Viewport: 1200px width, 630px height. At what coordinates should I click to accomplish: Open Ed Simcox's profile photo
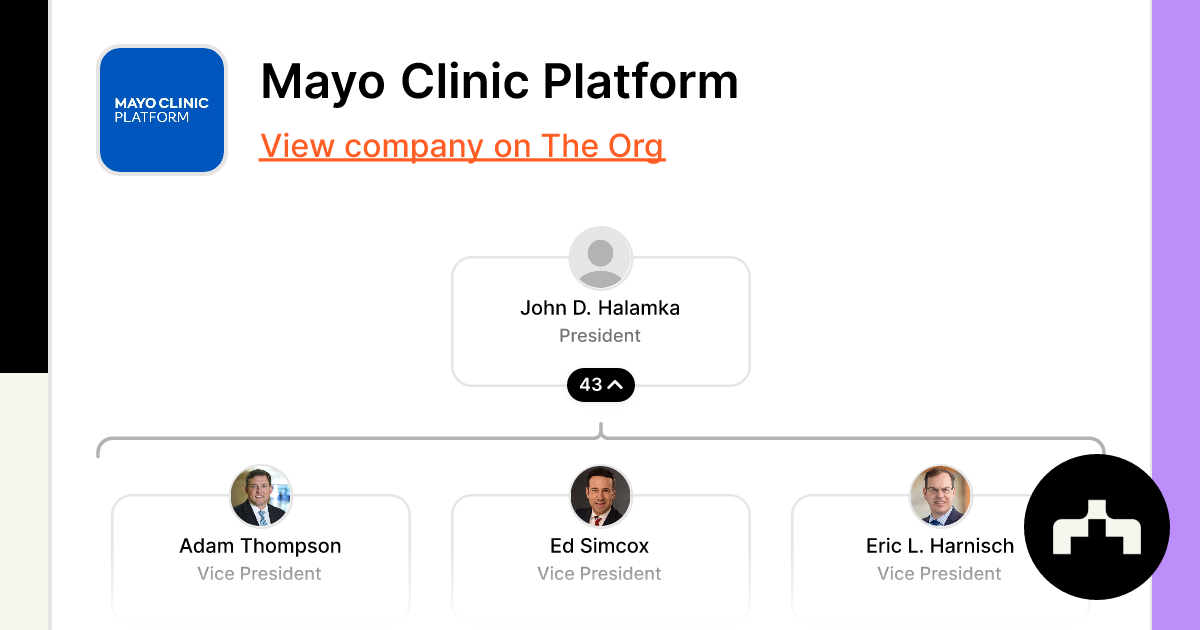(x=600, y=496)
